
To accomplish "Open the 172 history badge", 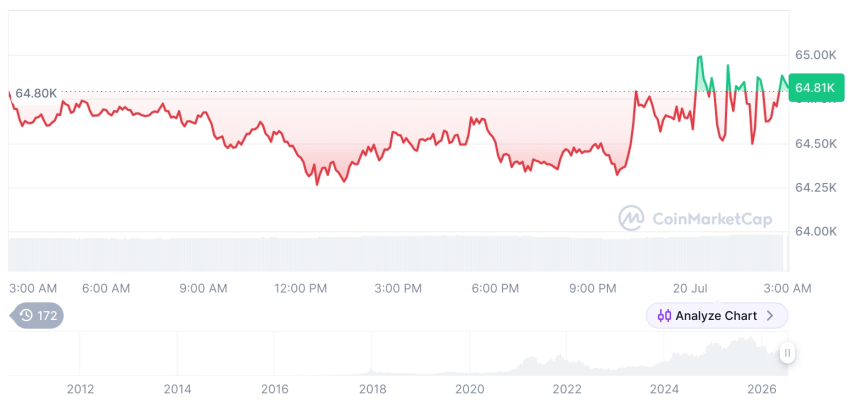I will (37, 315).
